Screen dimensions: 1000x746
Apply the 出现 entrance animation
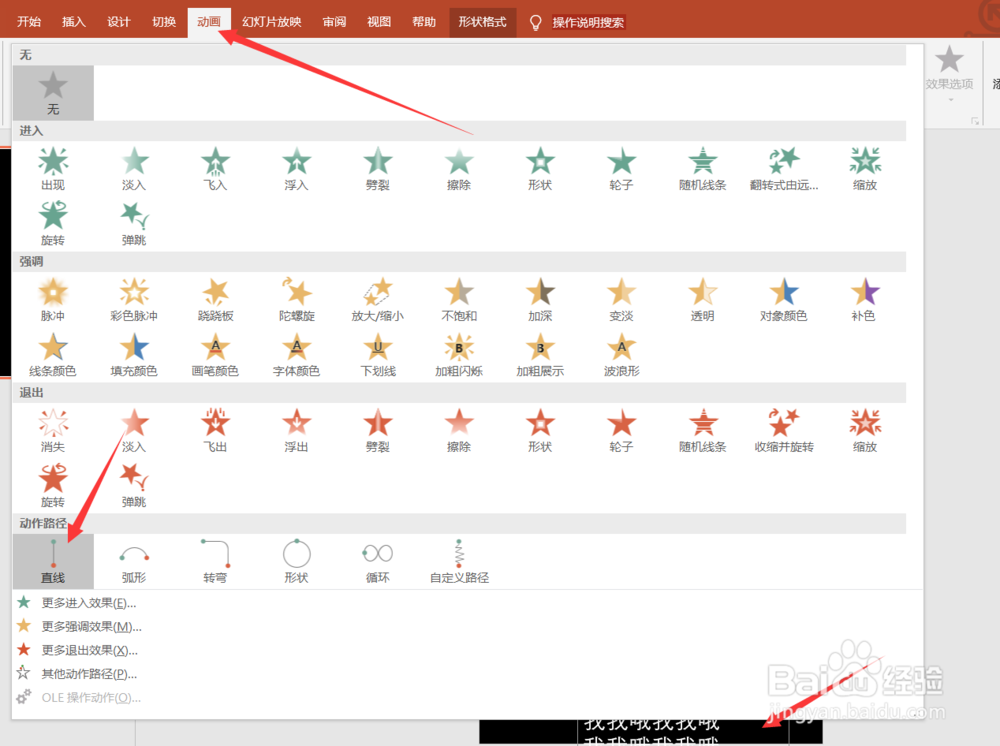point(53,168)
